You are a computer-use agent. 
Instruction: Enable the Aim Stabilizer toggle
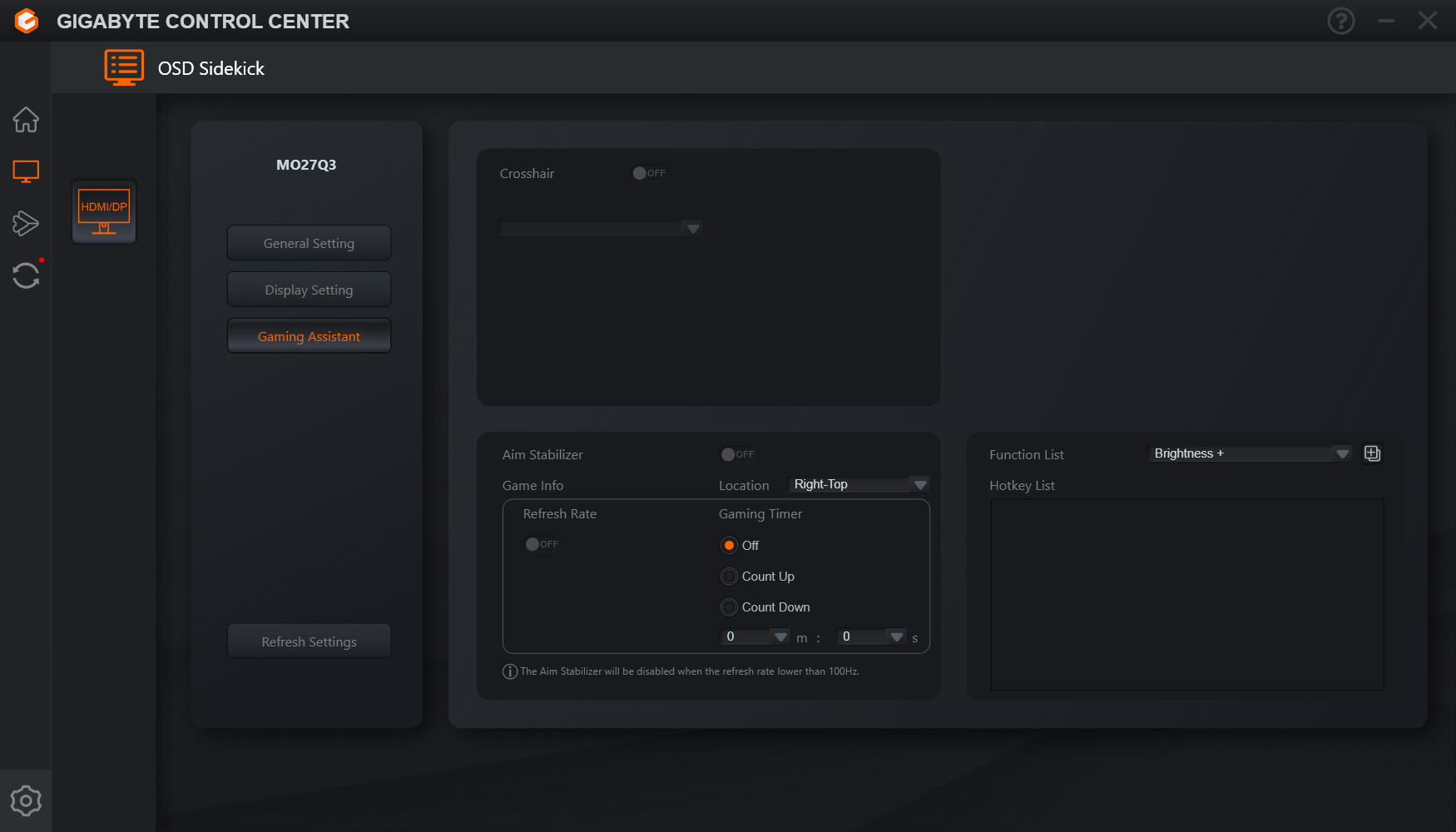(737, 454)
